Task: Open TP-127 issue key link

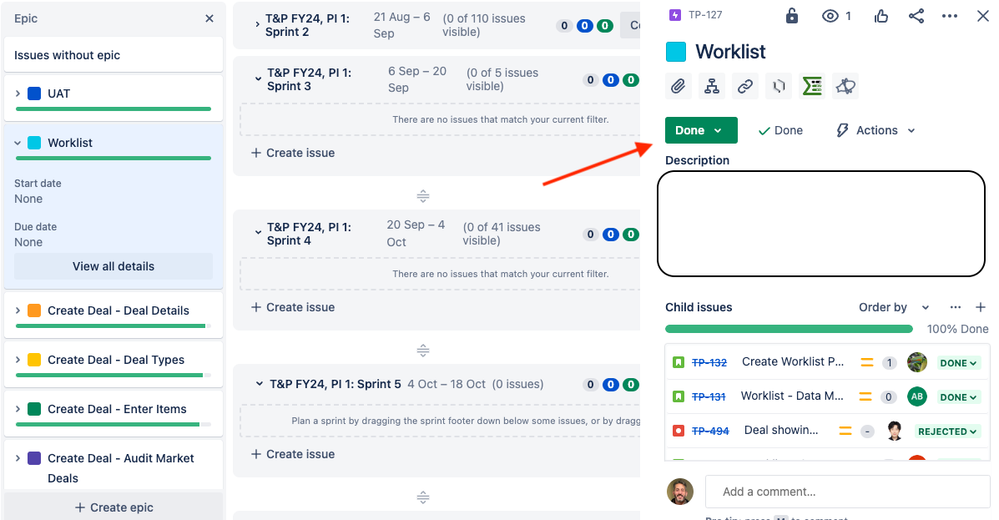Action: 705,15
